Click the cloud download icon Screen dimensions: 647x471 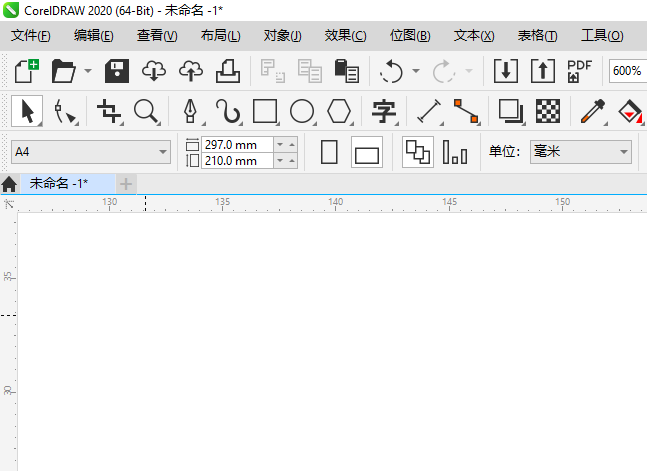(154, 71)
